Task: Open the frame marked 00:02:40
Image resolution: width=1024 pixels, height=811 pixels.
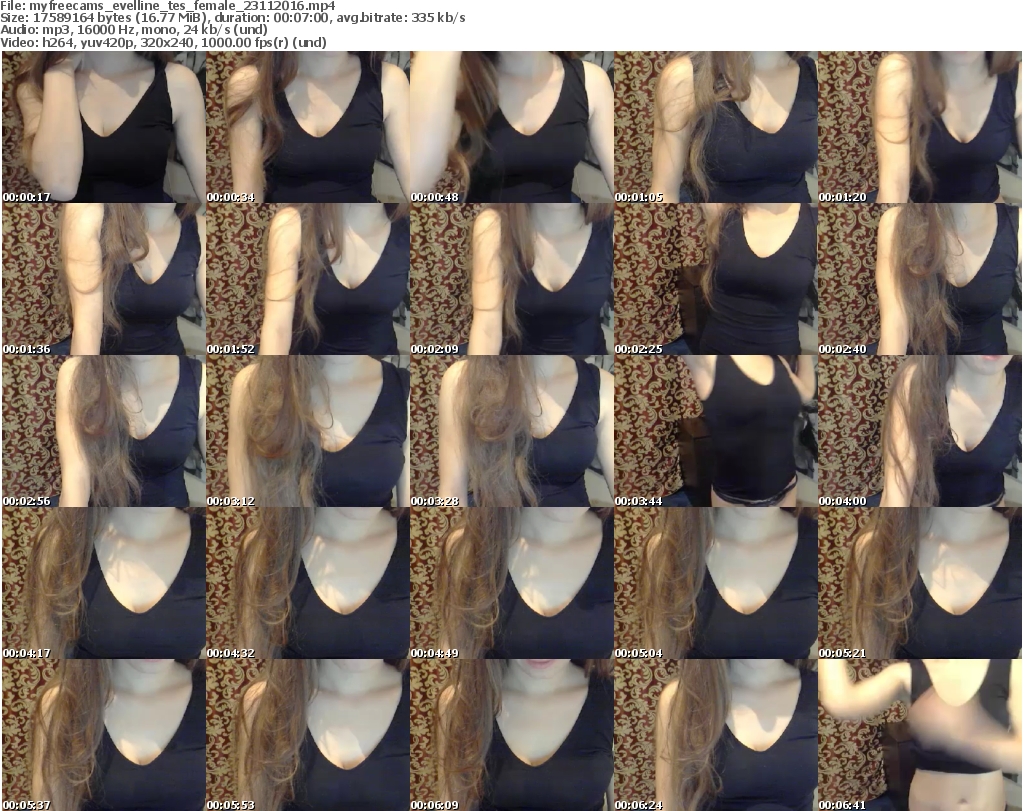Action: (x=920, y=279)
